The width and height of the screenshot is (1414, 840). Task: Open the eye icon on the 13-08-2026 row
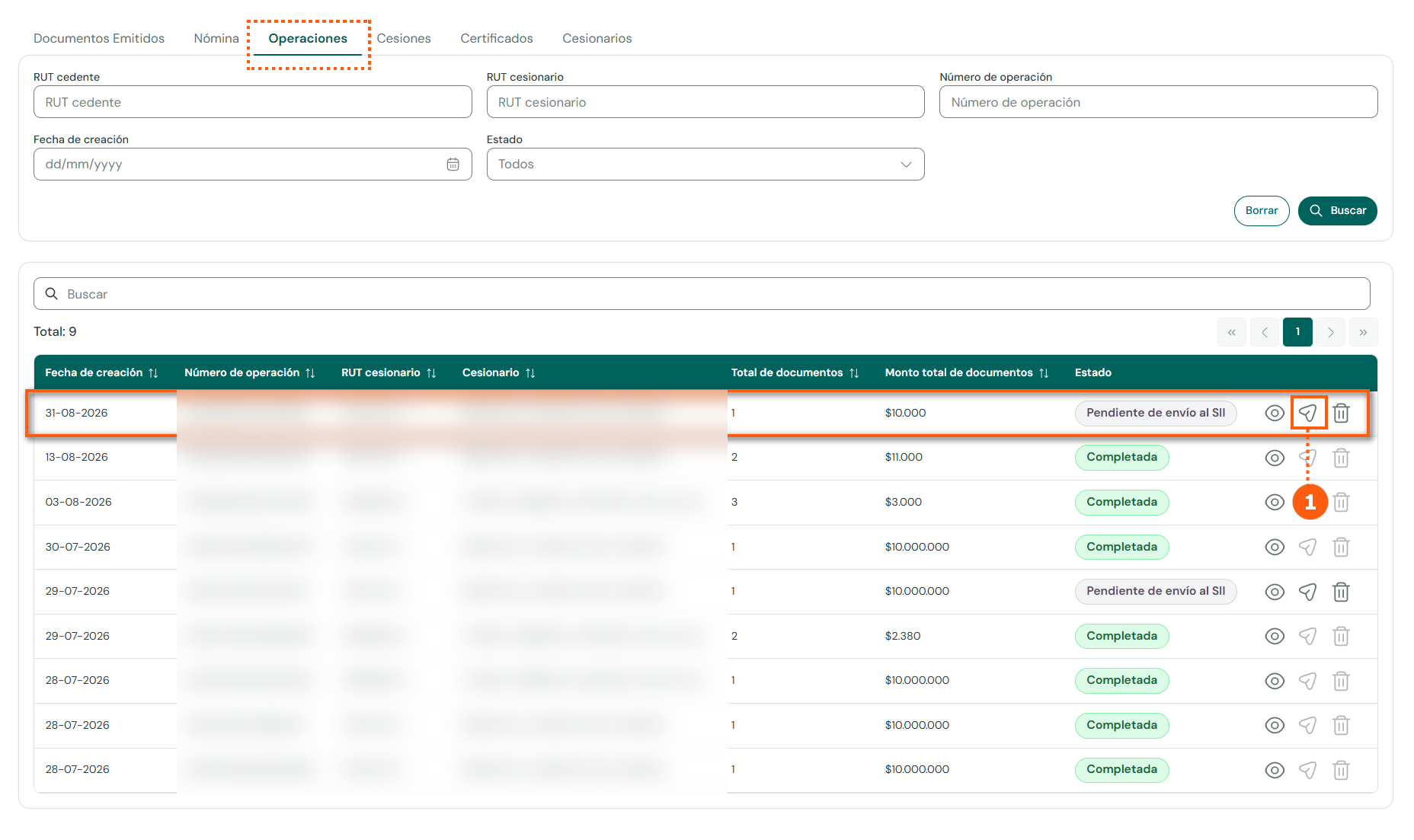click(x=1275, y=458)
